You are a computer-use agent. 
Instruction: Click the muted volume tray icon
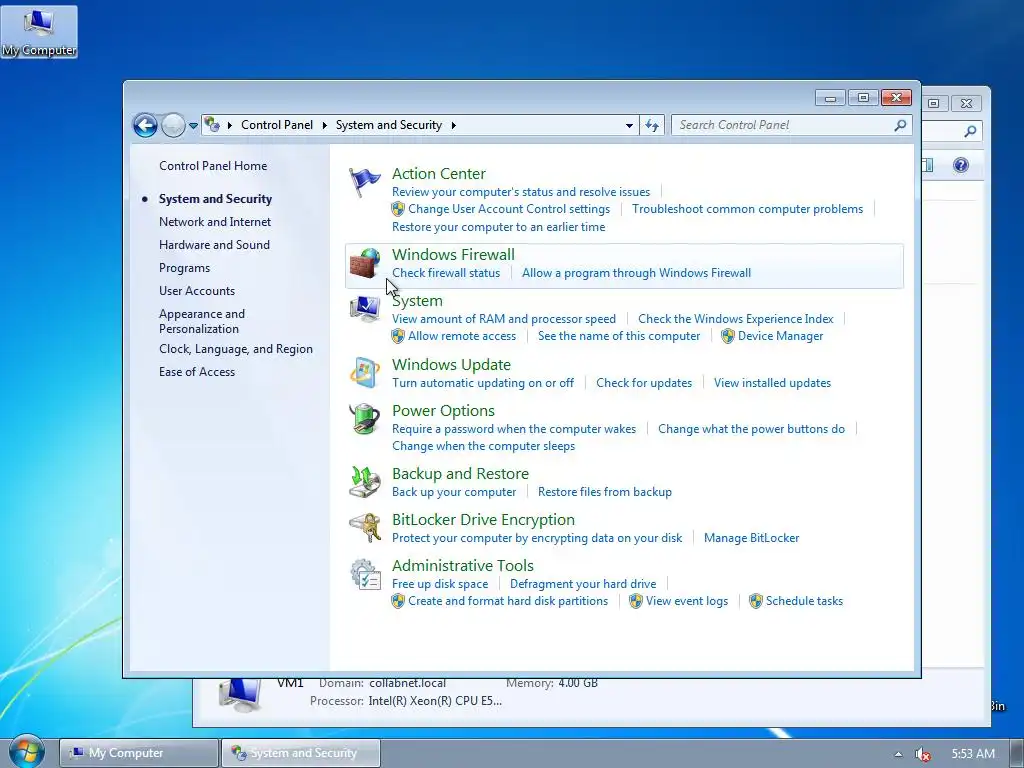922,754
